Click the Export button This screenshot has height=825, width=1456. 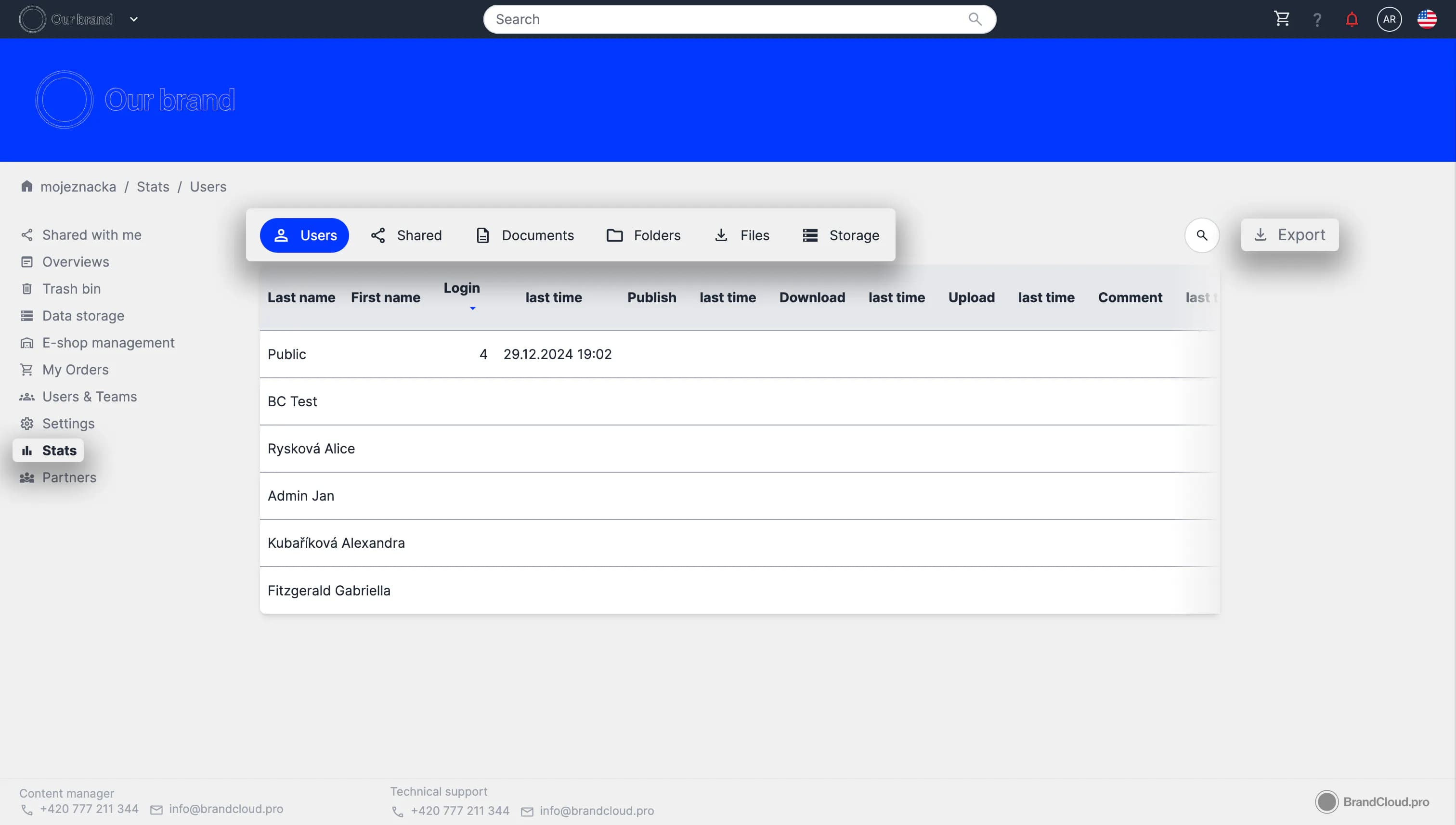click(1289, 235)
